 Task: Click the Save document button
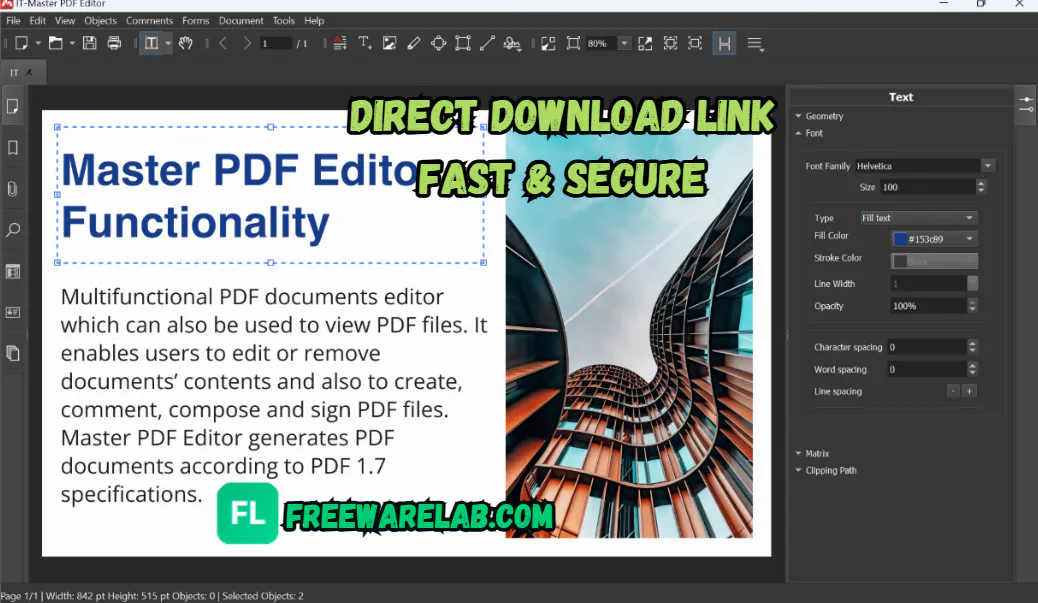tap(89, 43)
